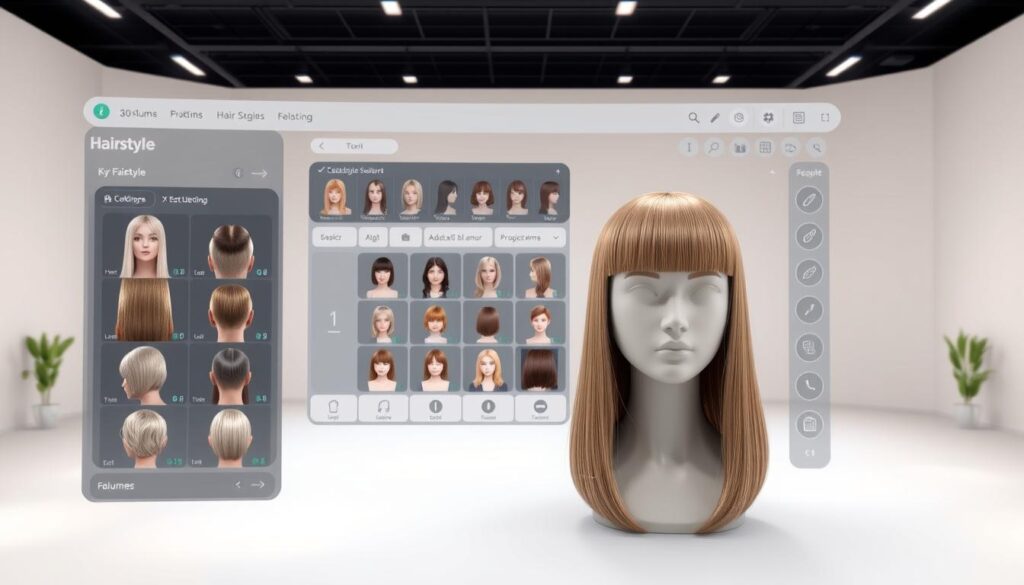1024x585 pixels.
Task: Click the first round dark icon in the bottom action row
Action: click(x=436, y=409)
